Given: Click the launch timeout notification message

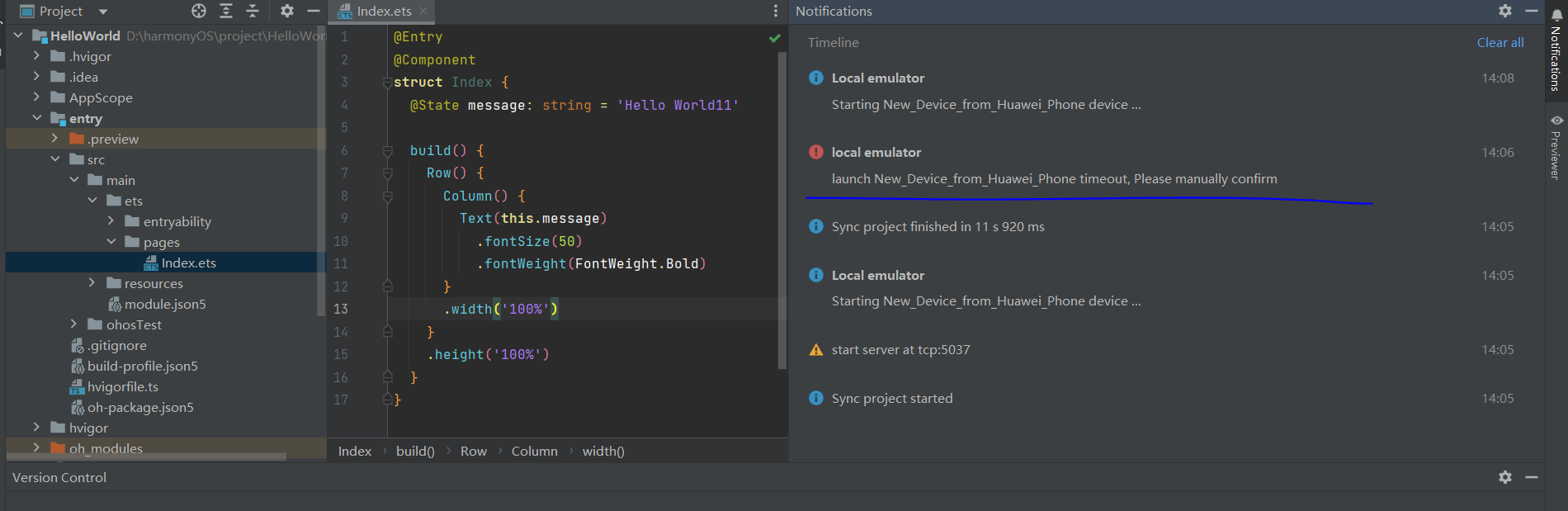Looking at the screenshot, I should point(1054,178).
